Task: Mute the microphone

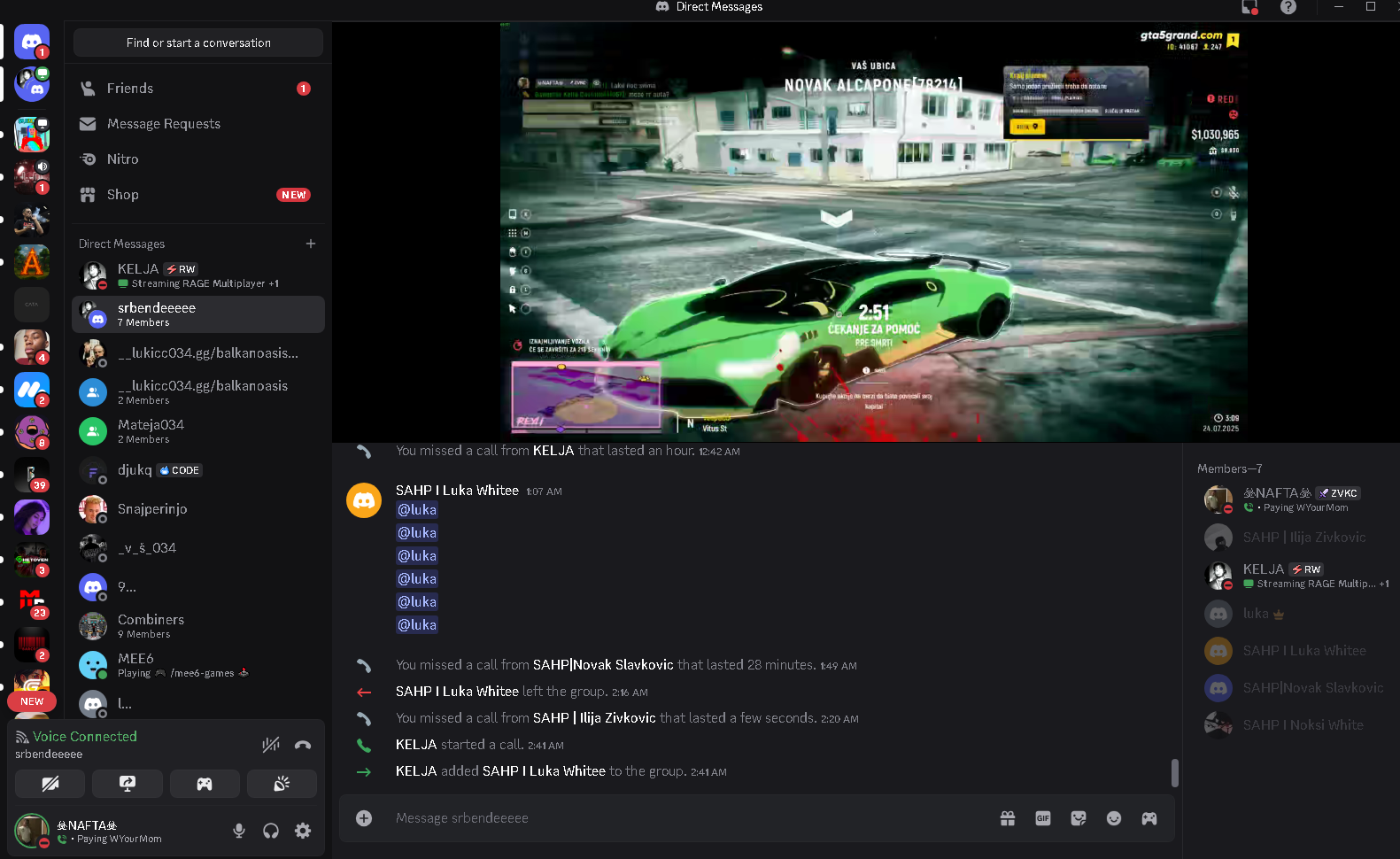Action: pos(239,831)
